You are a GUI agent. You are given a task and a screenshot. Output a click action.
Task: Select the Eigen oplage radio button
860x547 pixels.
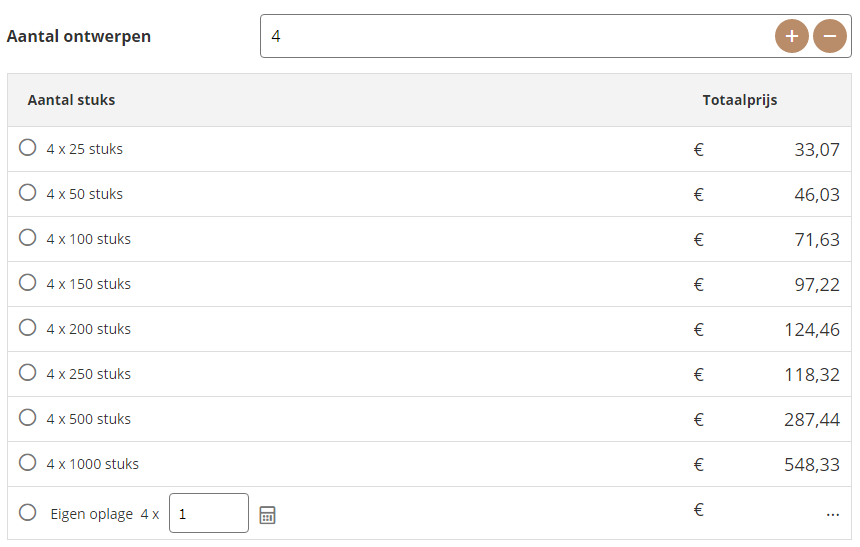(28, 513)
